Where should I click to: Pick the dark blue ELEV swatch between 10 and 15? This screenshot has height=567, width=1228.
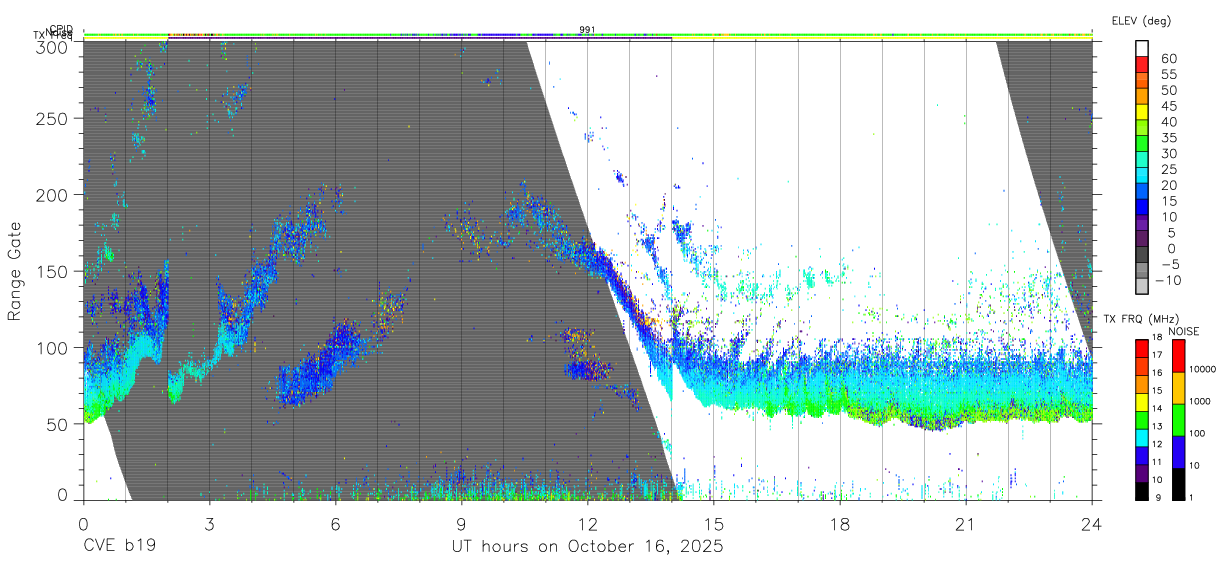(1141, 205)
